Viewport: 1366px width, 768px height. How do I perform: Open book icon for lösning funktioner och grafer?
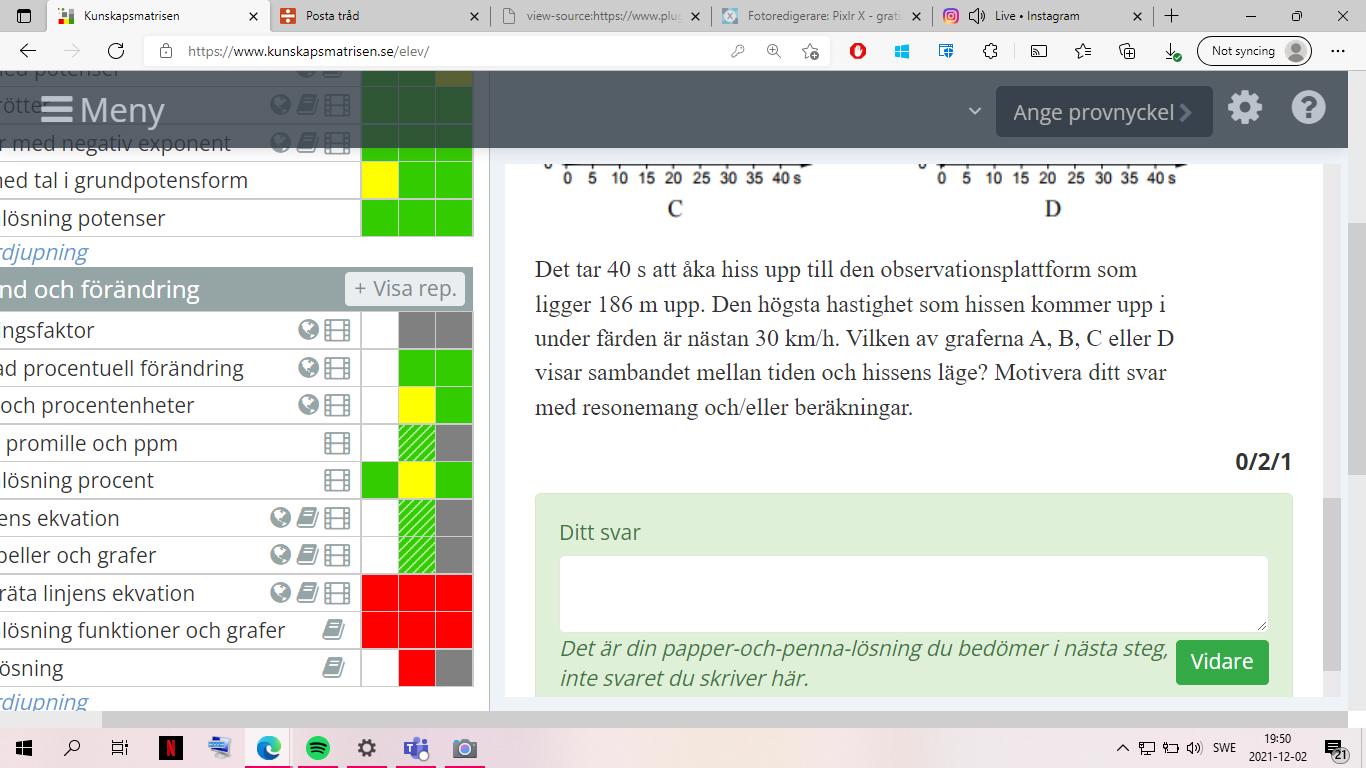click(x=333, y=630)
